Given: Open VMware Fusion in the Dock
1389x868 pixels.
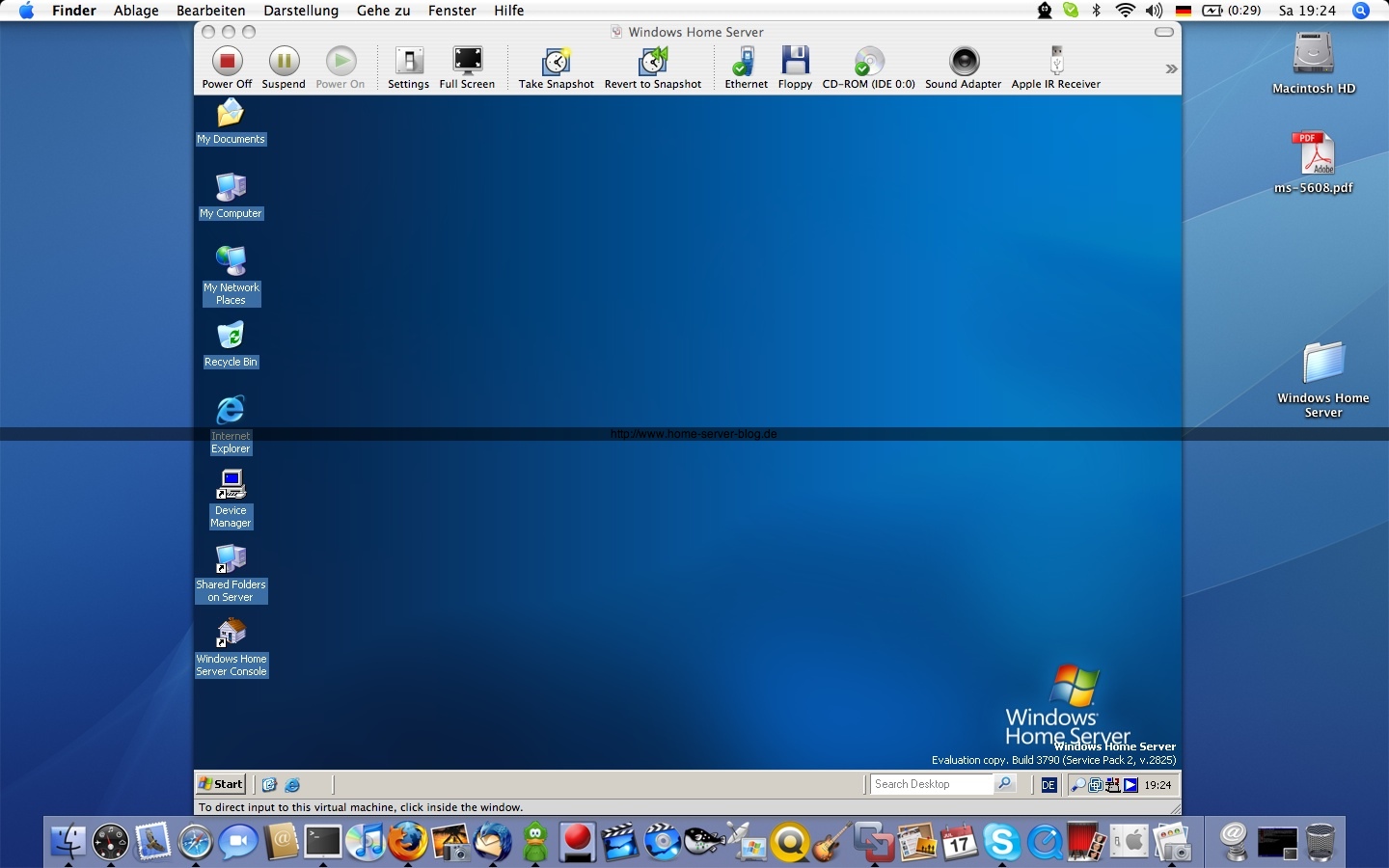Looking at the screenshot, I should click(x=874, y=842).
